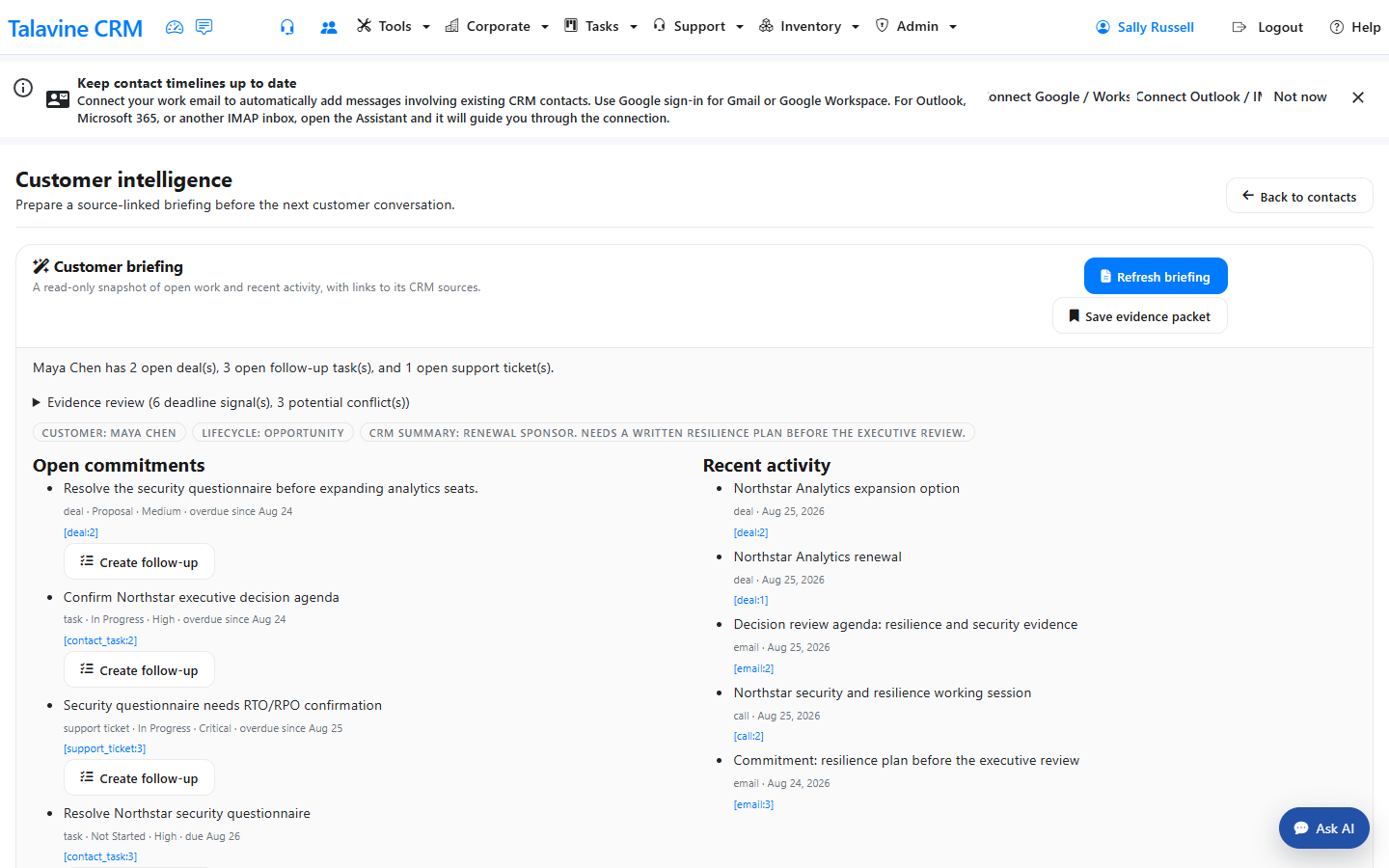Open the Ask AI chat button

pyautogui.click(x=1324, y=827)
